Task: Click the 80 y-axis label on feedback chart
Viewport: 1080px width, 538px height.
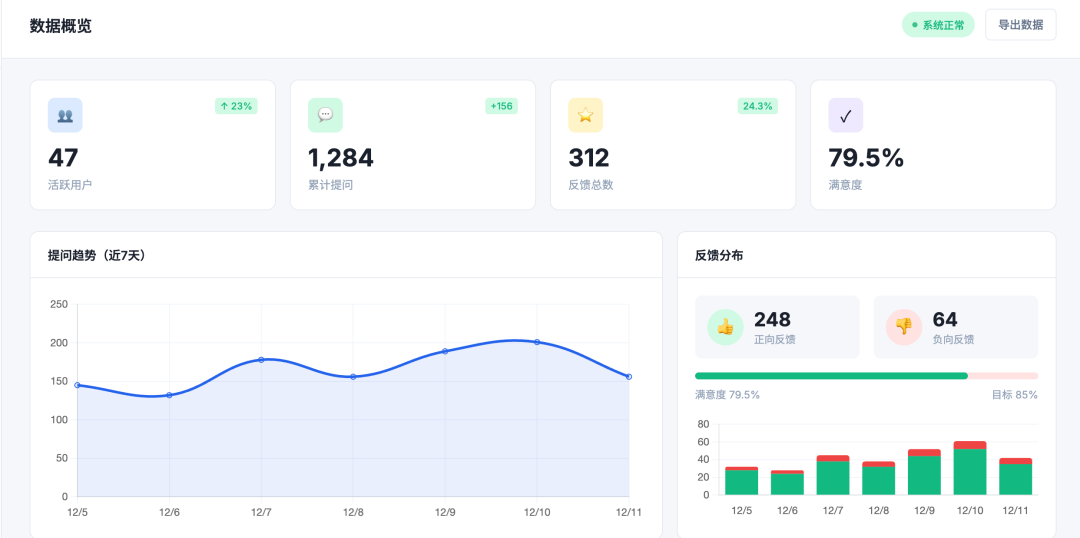Action: click(x=703, y=424)
